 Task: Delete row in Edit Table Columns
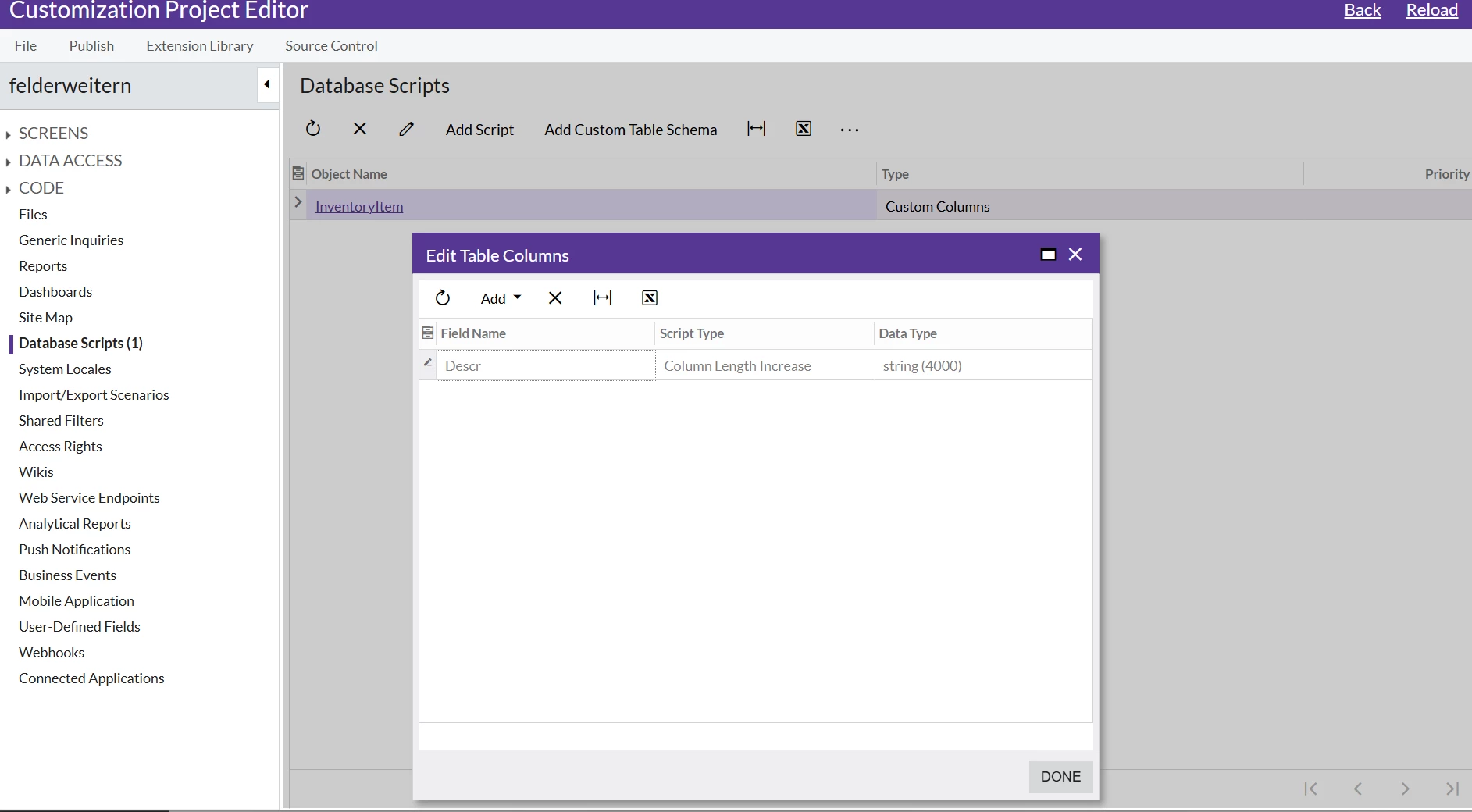555,297
